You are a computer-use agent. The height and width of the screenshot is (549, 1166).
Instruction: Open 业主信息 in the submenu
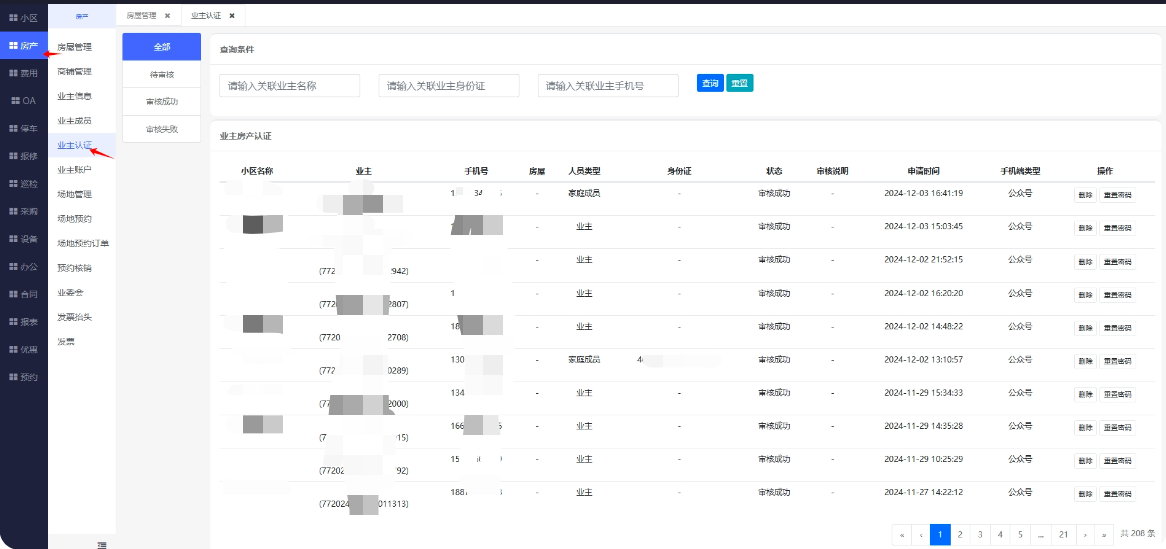coord(75,96)
